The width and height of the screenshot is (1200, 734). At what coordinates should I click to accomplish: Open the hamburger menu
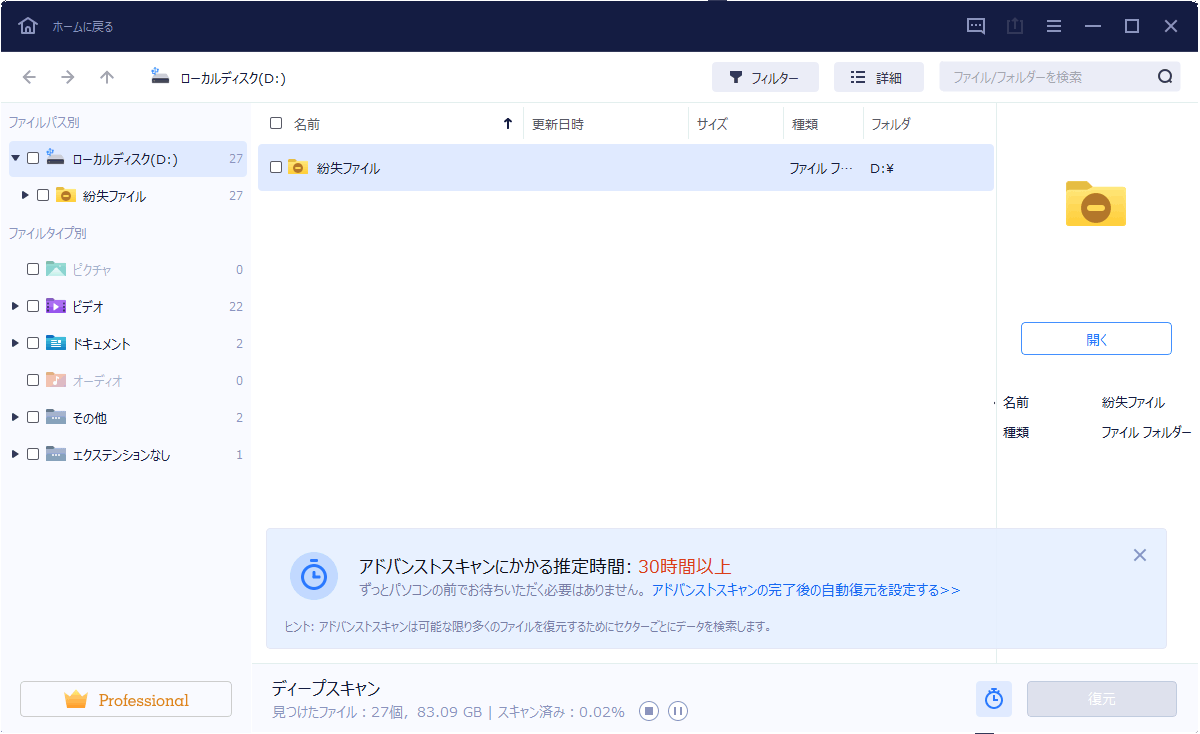(x=1054, y=26)
